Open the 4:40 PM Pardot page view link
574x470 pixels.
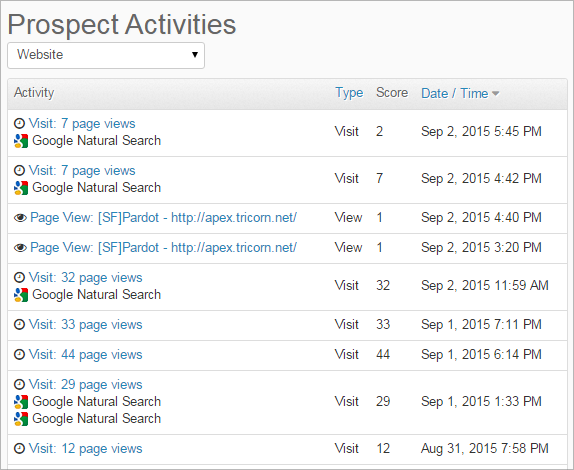[163, 217]
